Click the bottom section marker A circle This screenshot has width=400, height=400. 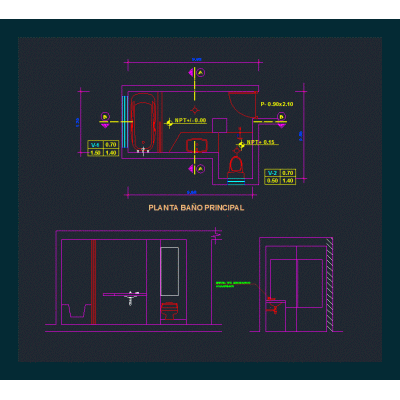(x=200, y=169)
